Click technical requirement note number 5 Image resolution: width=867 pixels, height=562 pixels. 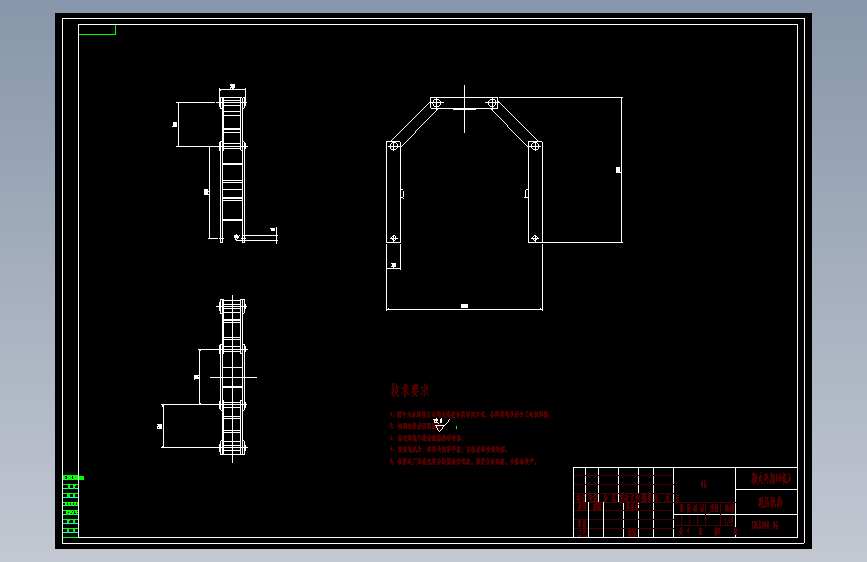pyautogui.click(x=463, y=461)
